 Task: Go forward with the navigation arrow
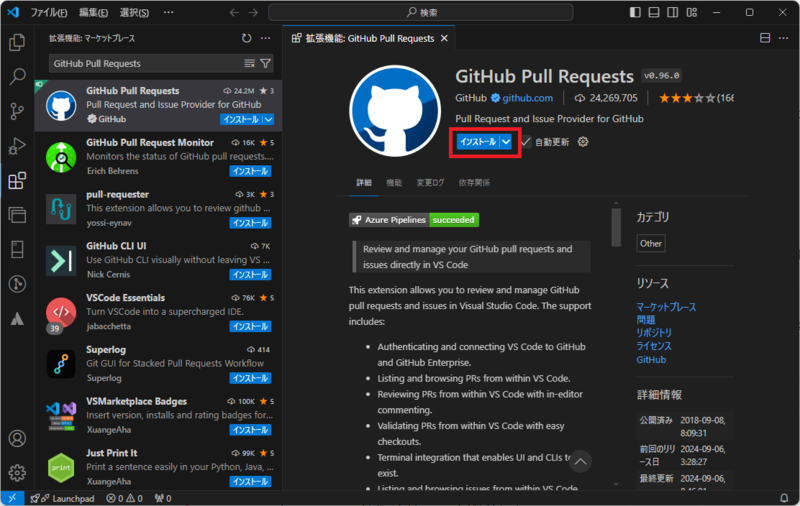253,12
